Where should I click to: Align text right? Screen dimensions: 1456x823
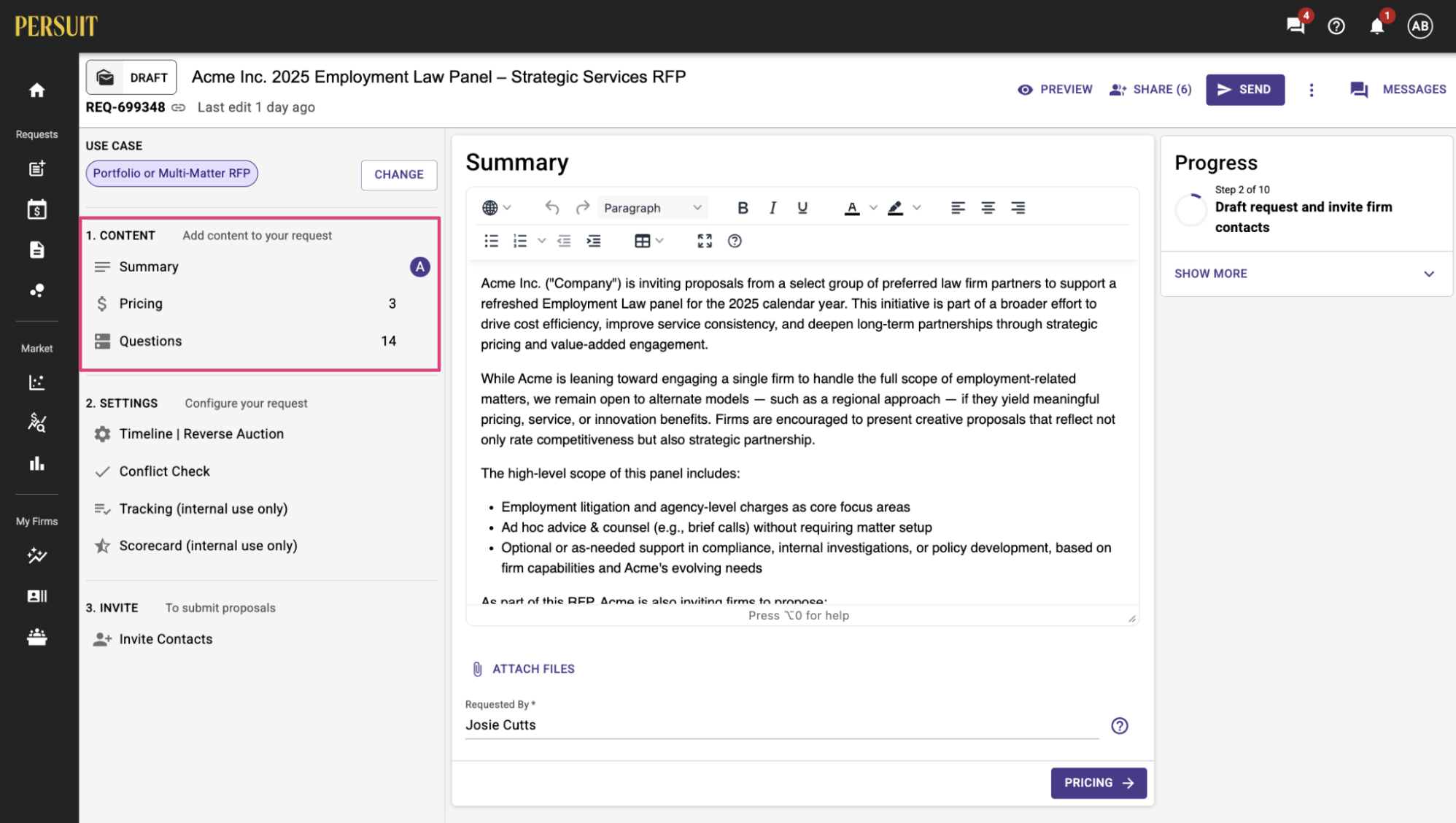point(1018,208)
